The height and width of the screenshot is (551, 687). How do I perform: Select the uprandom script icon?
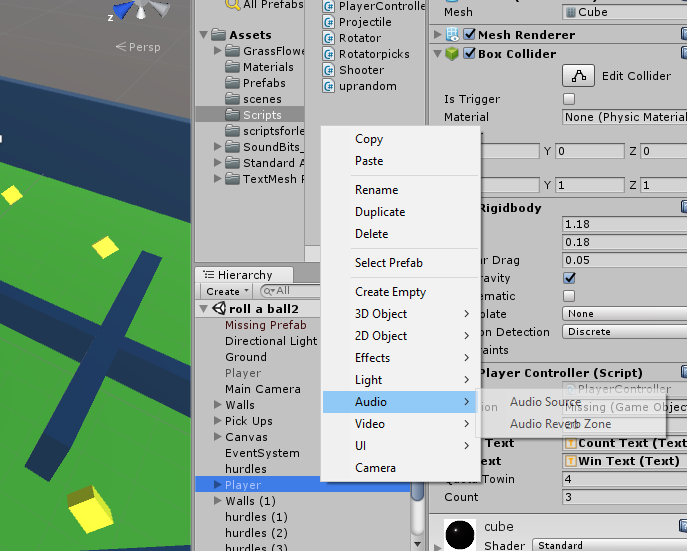pyautogui.click(x=328, y=86)
